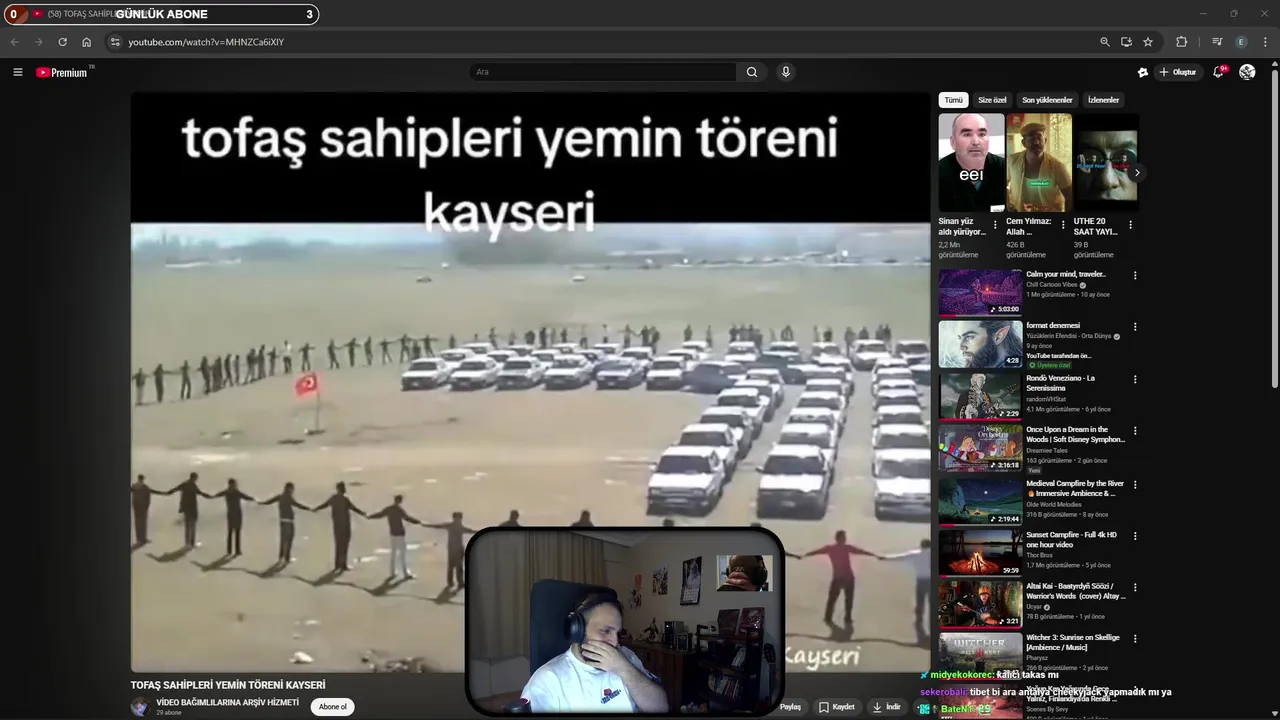
Task: Open browser home page icon
Action: coord(87,42)
